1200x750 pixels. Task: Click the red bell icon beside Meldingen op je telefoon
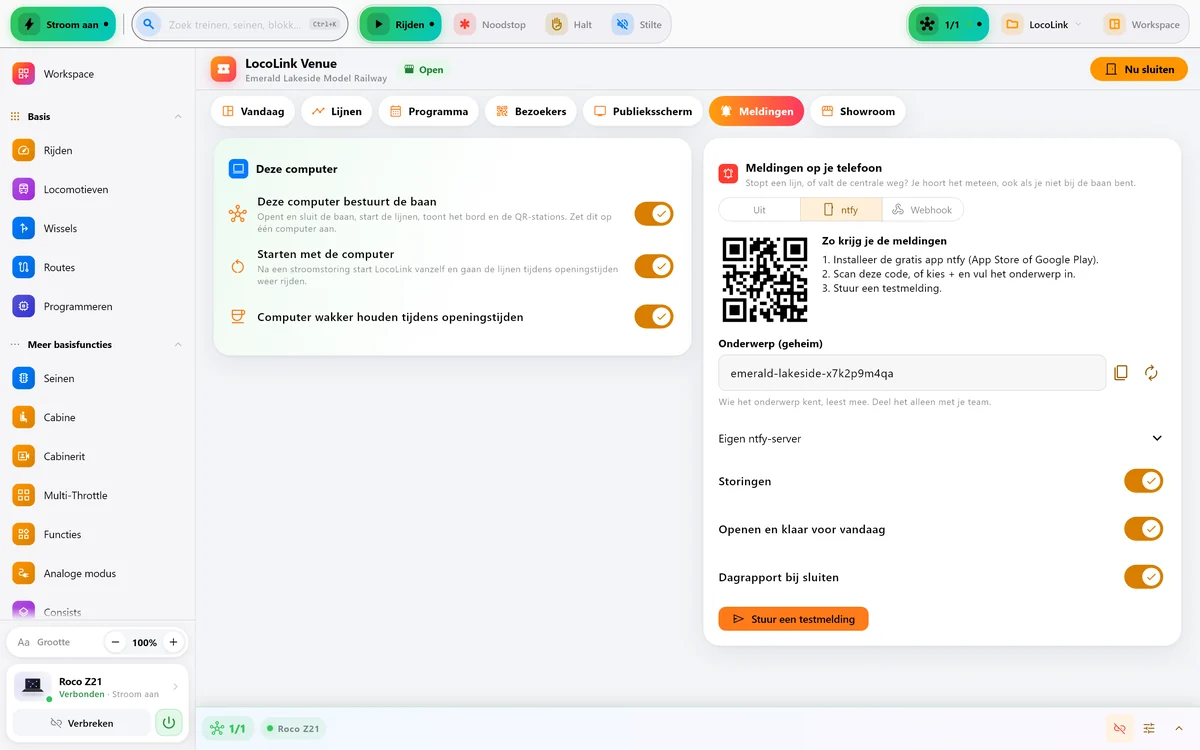click(x=728, y=174)
